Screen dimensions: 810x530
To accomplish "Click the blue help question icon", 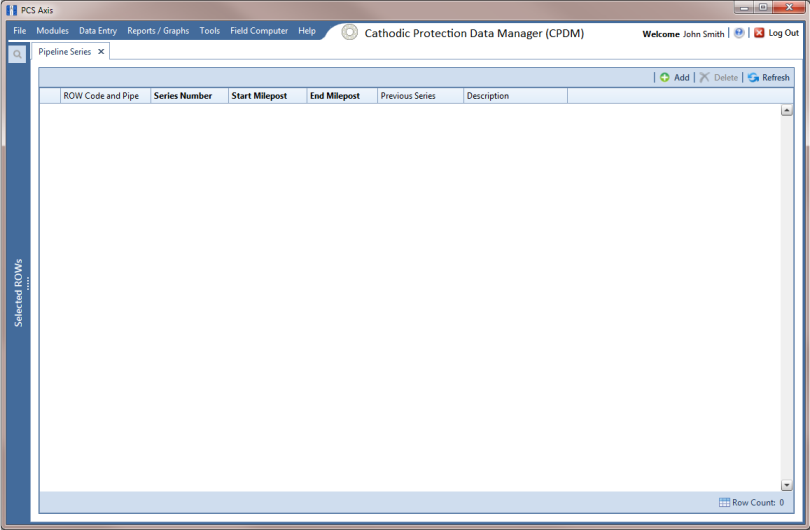I will (x=739, y=33).
